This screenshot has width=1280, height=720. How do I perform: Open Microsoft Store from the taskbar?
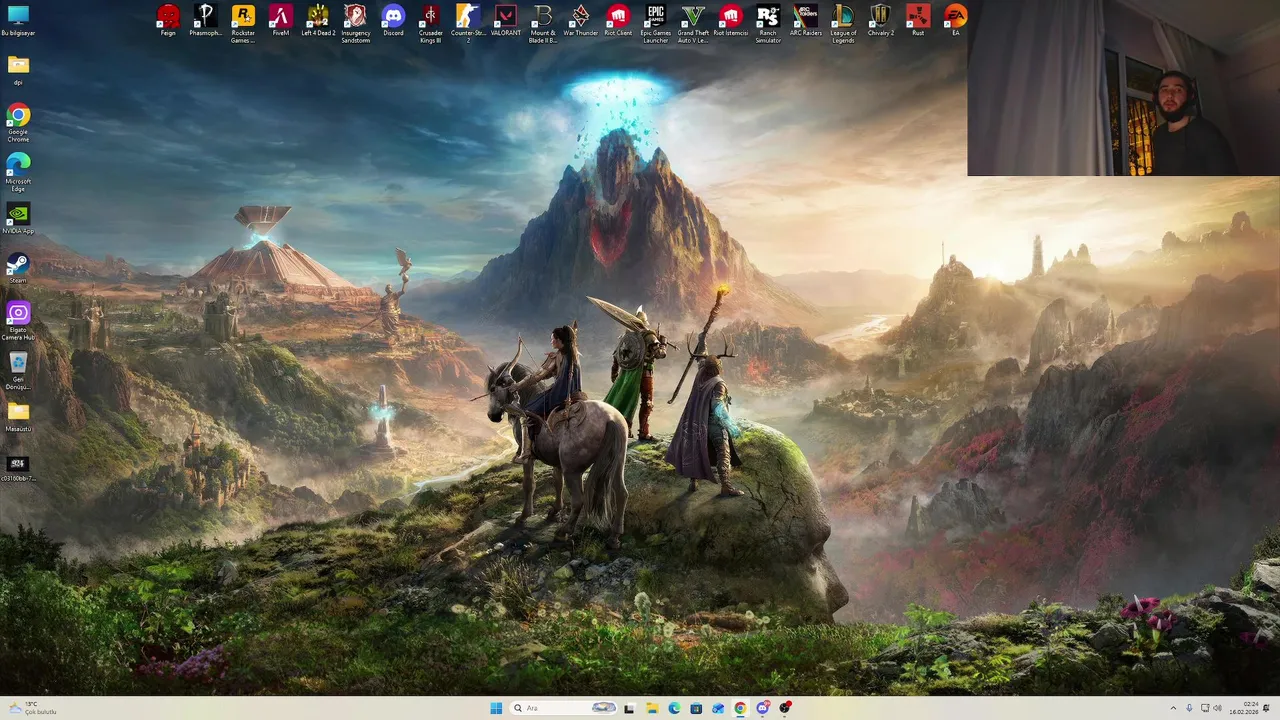696,708
